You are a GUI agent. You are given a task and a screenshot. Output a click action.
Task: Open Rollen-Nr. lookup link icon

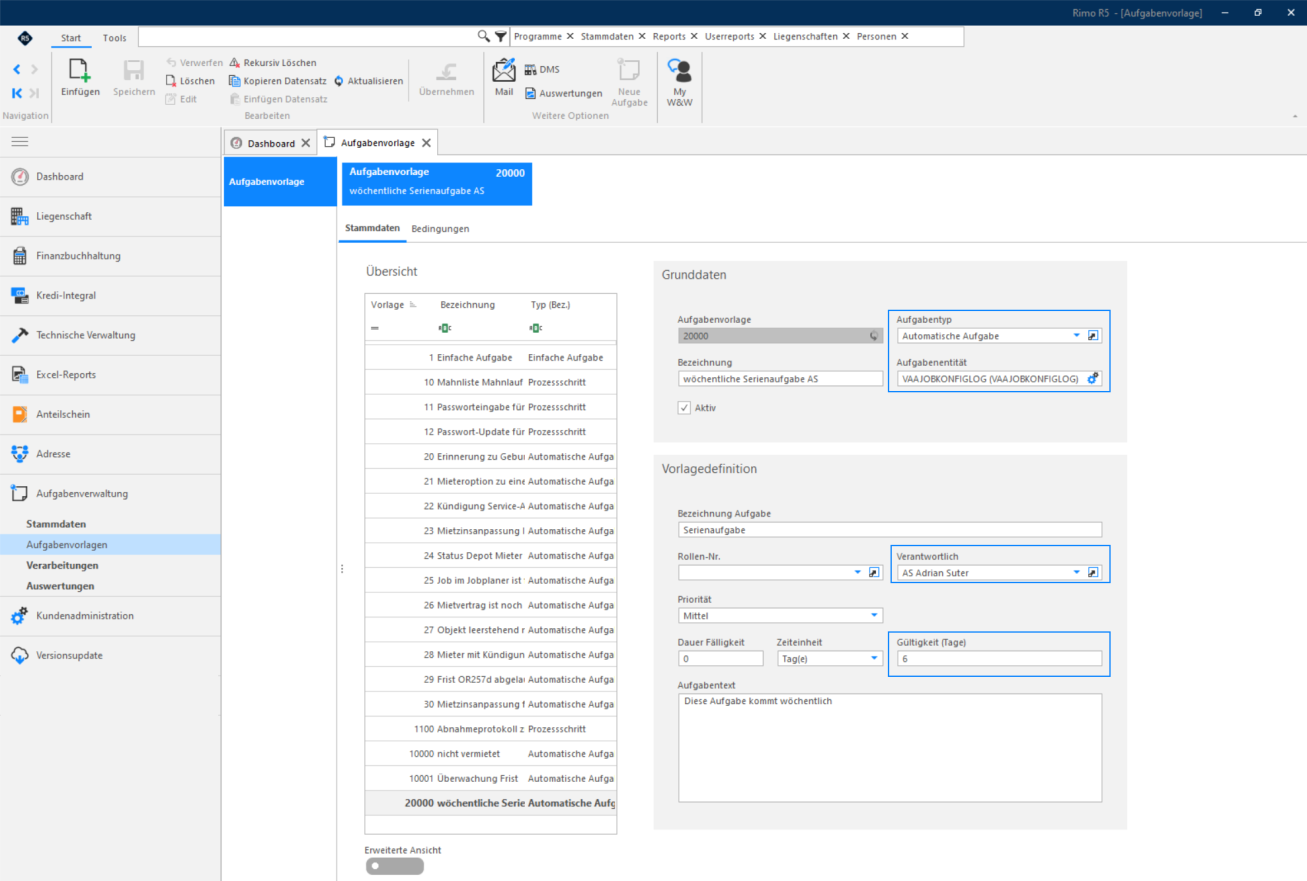tap(874, 573)
